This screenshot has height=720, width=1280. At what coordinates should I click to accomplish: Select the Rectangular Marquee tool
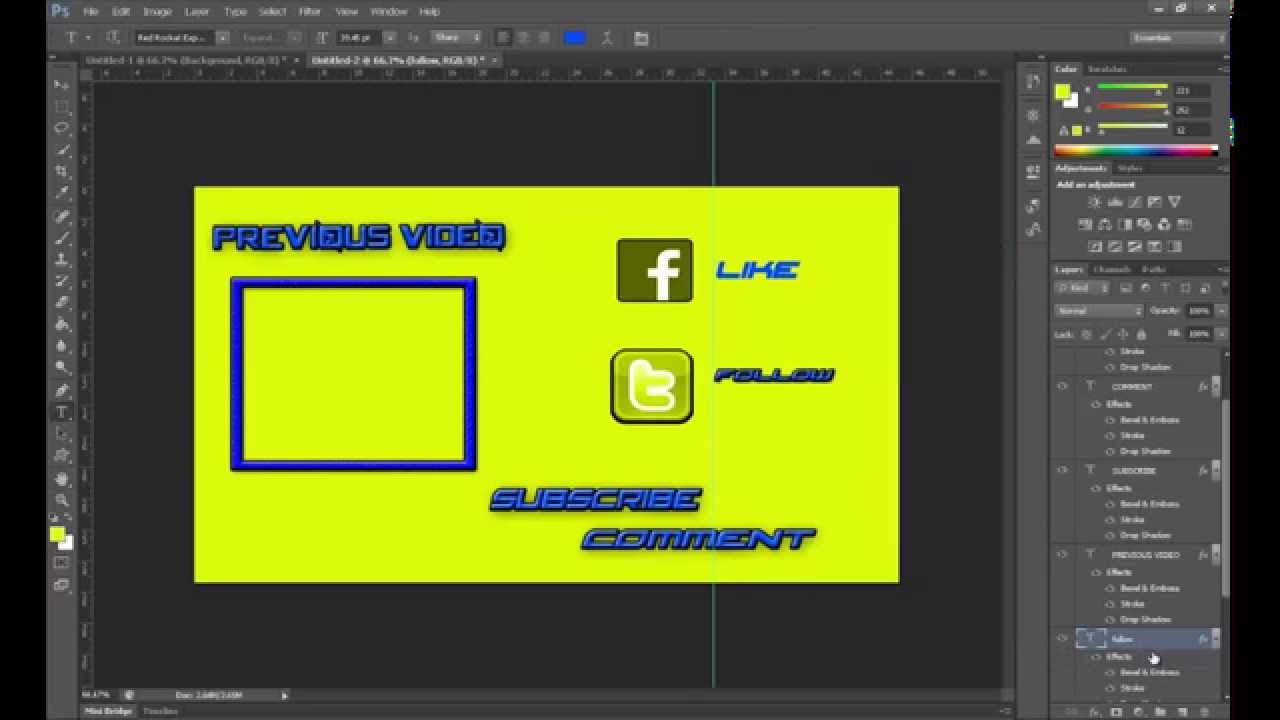[62, 107]
